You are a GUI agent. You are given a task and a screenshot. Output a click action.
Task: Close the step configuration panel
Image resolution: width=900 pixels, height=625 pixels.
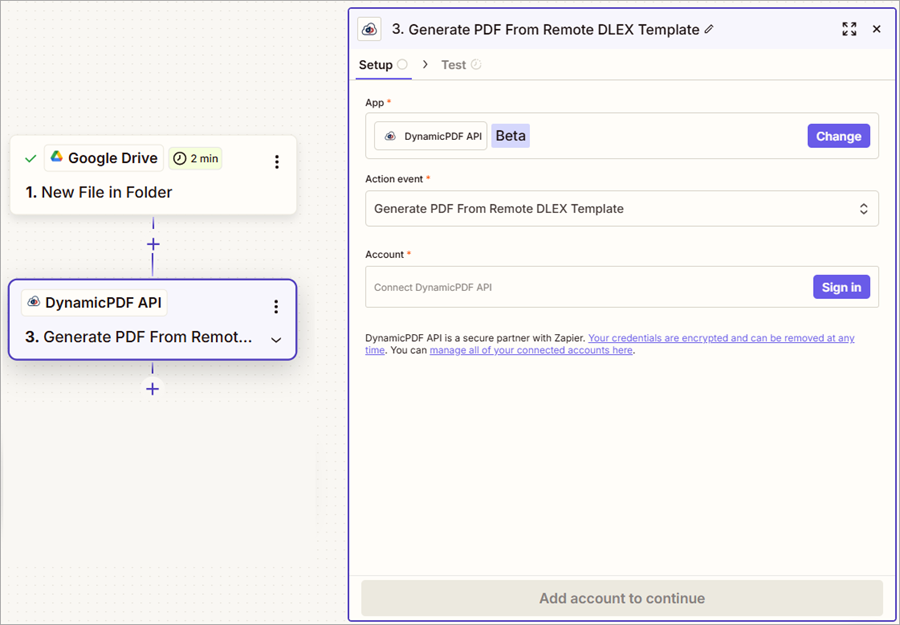pyautogui.click(x=877, y=29)
